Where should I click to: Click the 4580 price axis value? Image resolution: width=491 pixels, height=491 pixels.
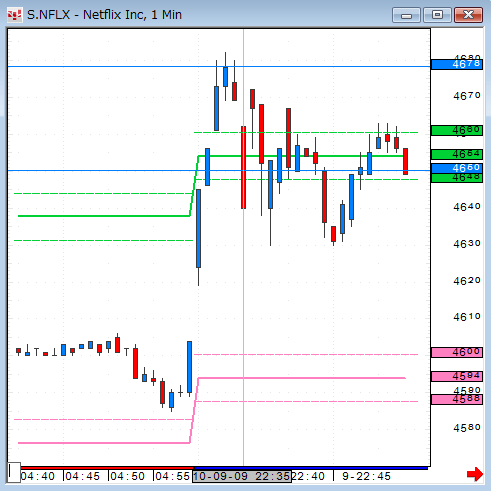[467, 428]
